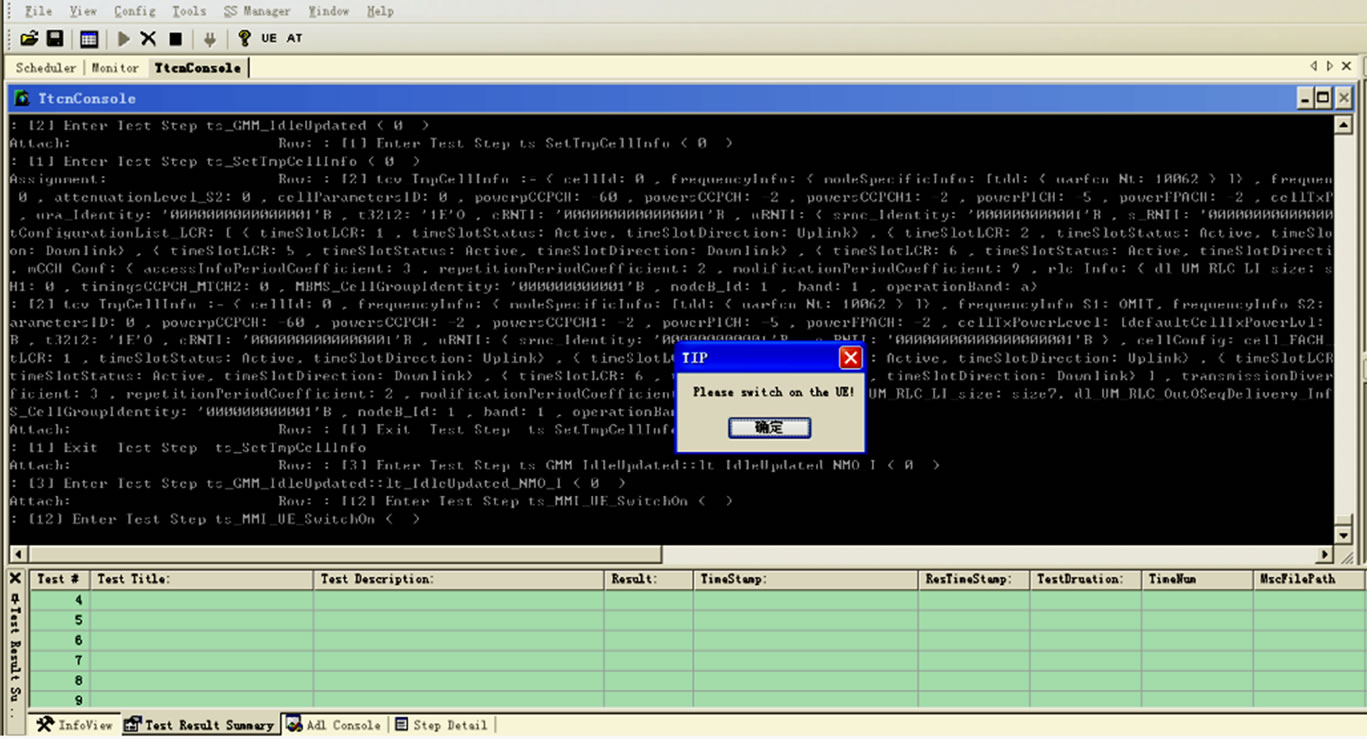Click the question mark help icon
The height and width of the screenshot is (739, 1367).
[244, 38]
